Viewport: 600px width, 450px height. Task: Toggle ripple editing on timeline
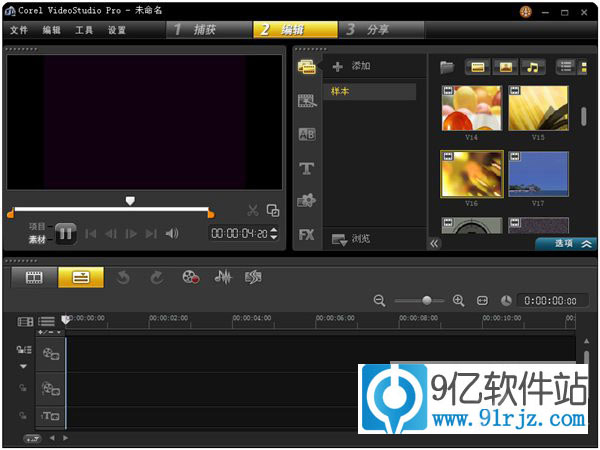tap(24, 349)
